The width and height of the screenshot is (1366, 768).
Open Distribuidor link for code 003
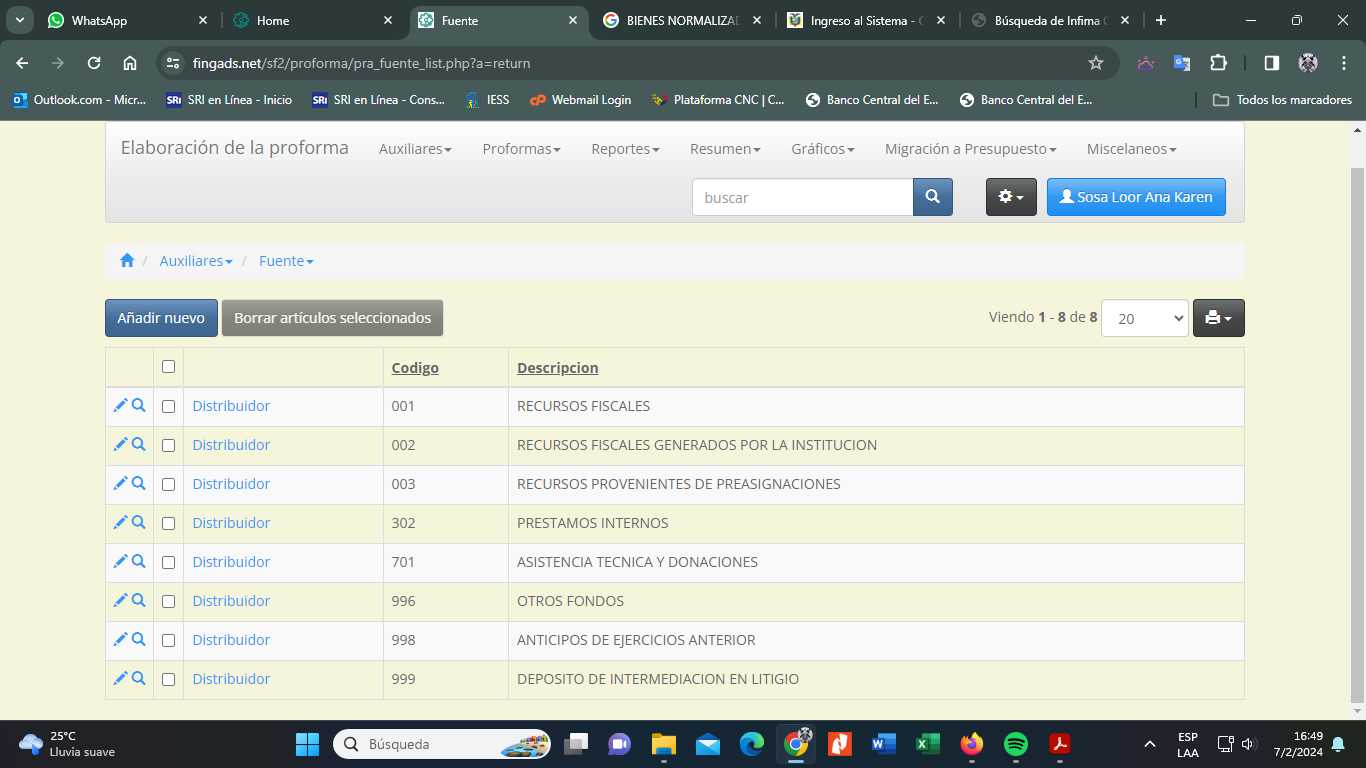click(x=231, y=484)
